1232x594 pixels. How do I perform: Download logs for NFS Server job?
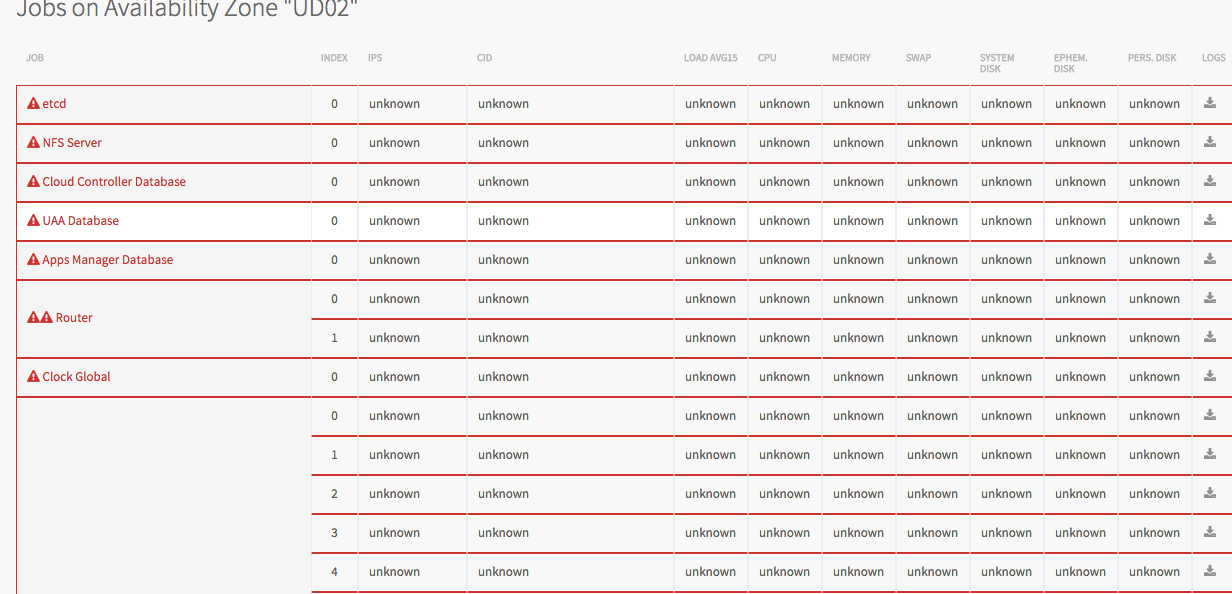click(1209, 141)
